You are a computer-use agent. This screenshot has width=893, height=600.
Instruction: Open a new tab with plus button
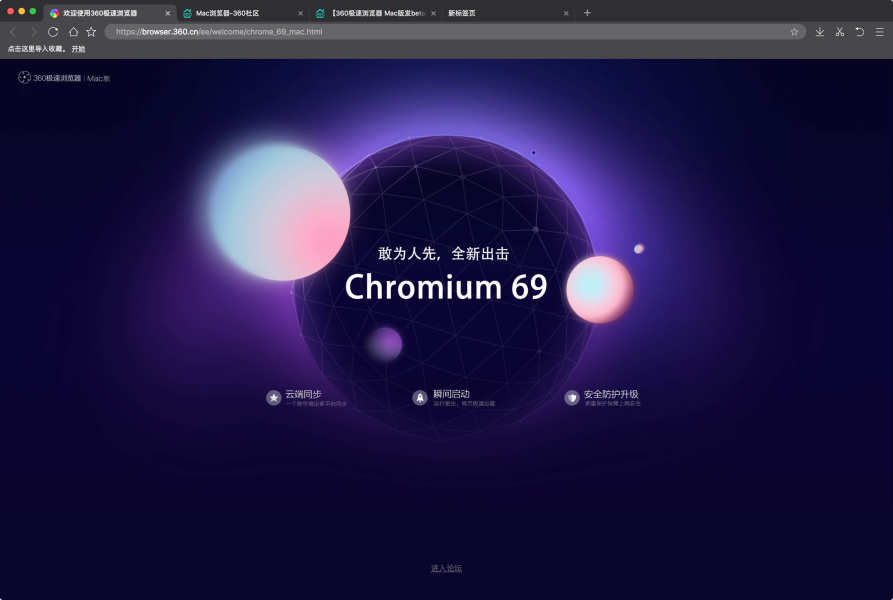587,13
